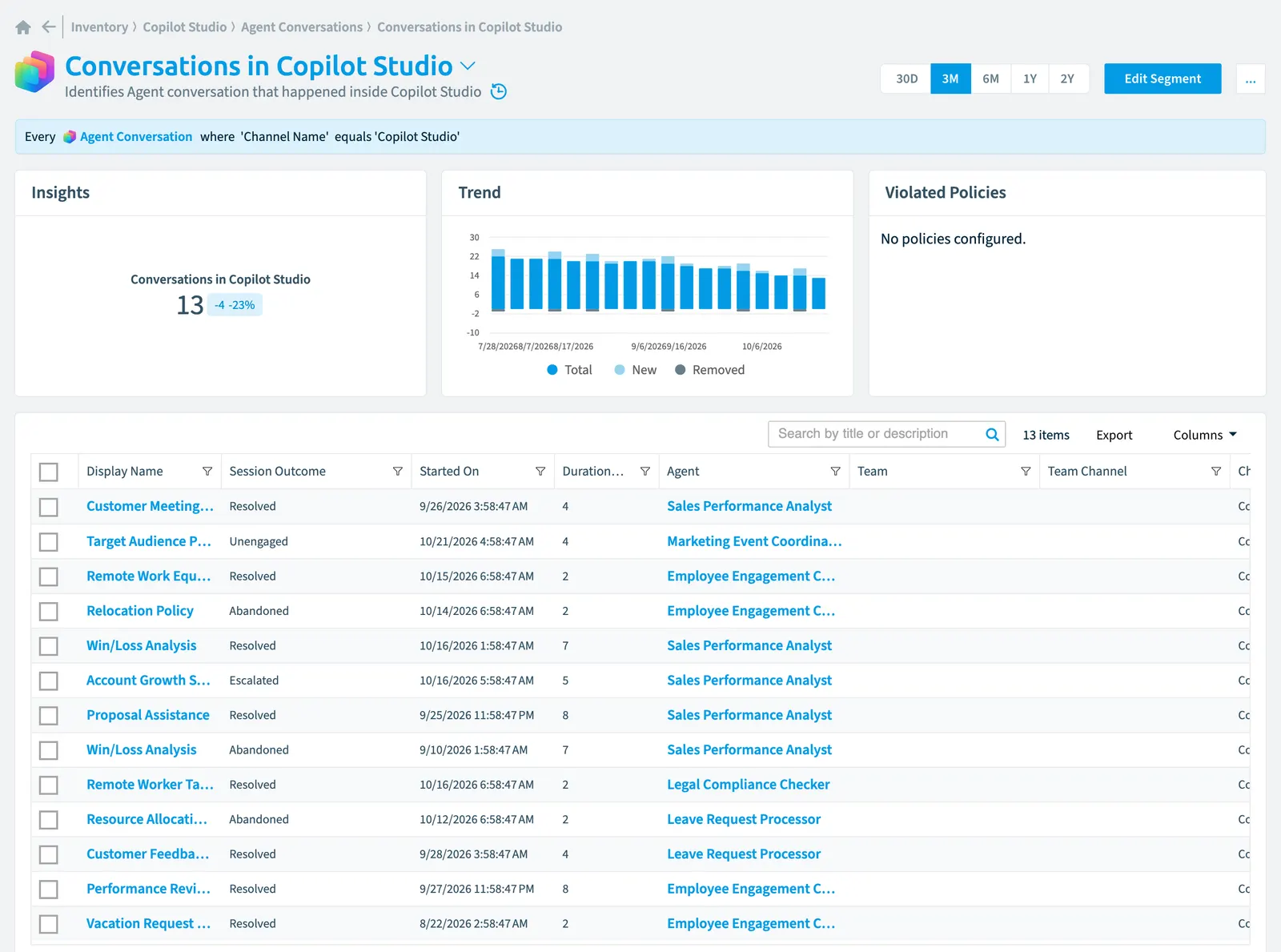Go to Agent Conversations breadcrumb
The image size is (1281, 952).
point(302,27)
